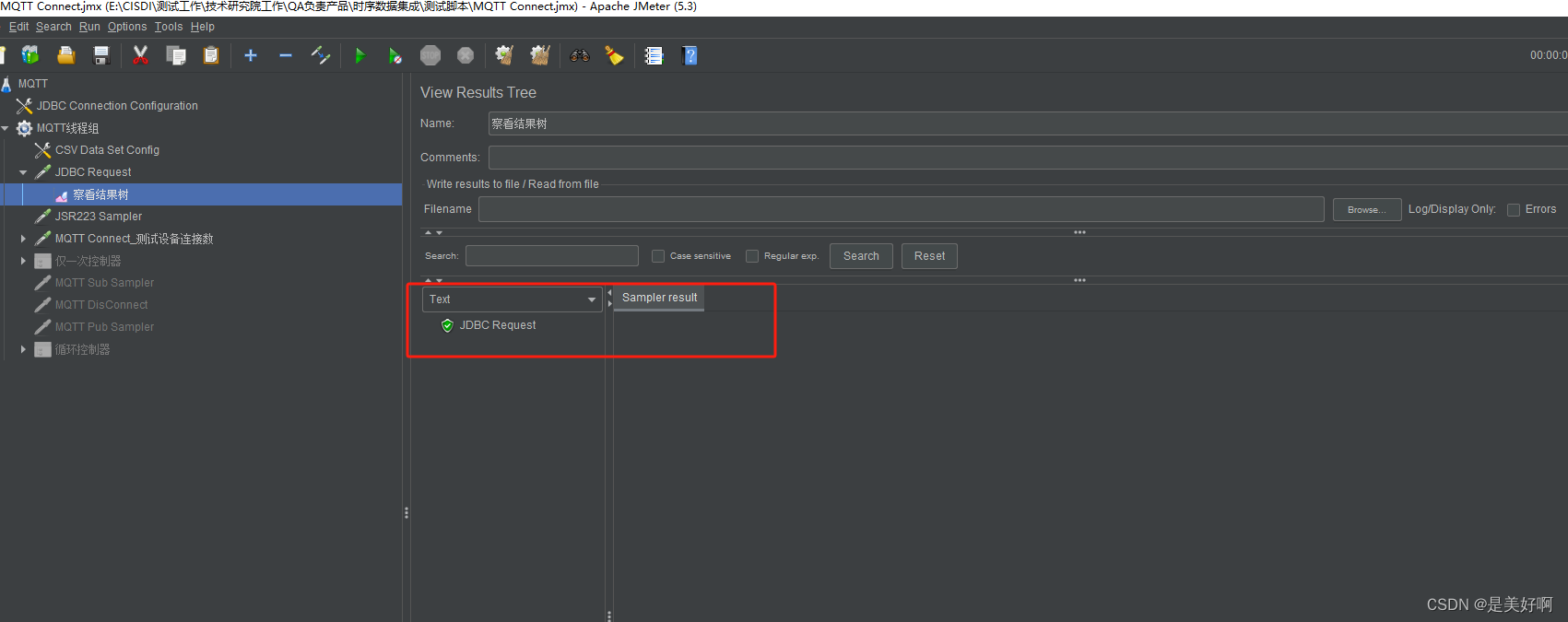Select MQTT Connect_测试设备连接数 node
The image size is (1568, 622).
click(x=134, y=239)
